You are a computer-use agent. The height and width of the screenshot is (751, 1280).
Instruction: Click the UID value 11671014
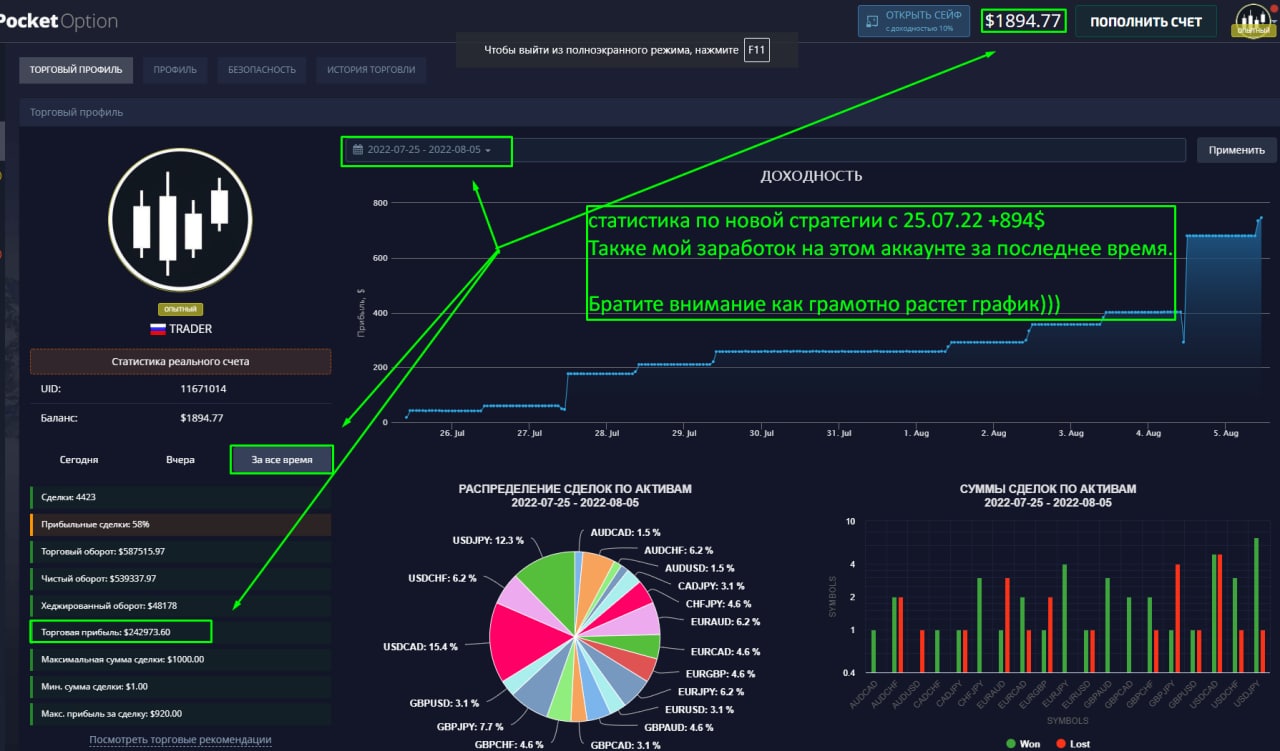click(202, 388)
